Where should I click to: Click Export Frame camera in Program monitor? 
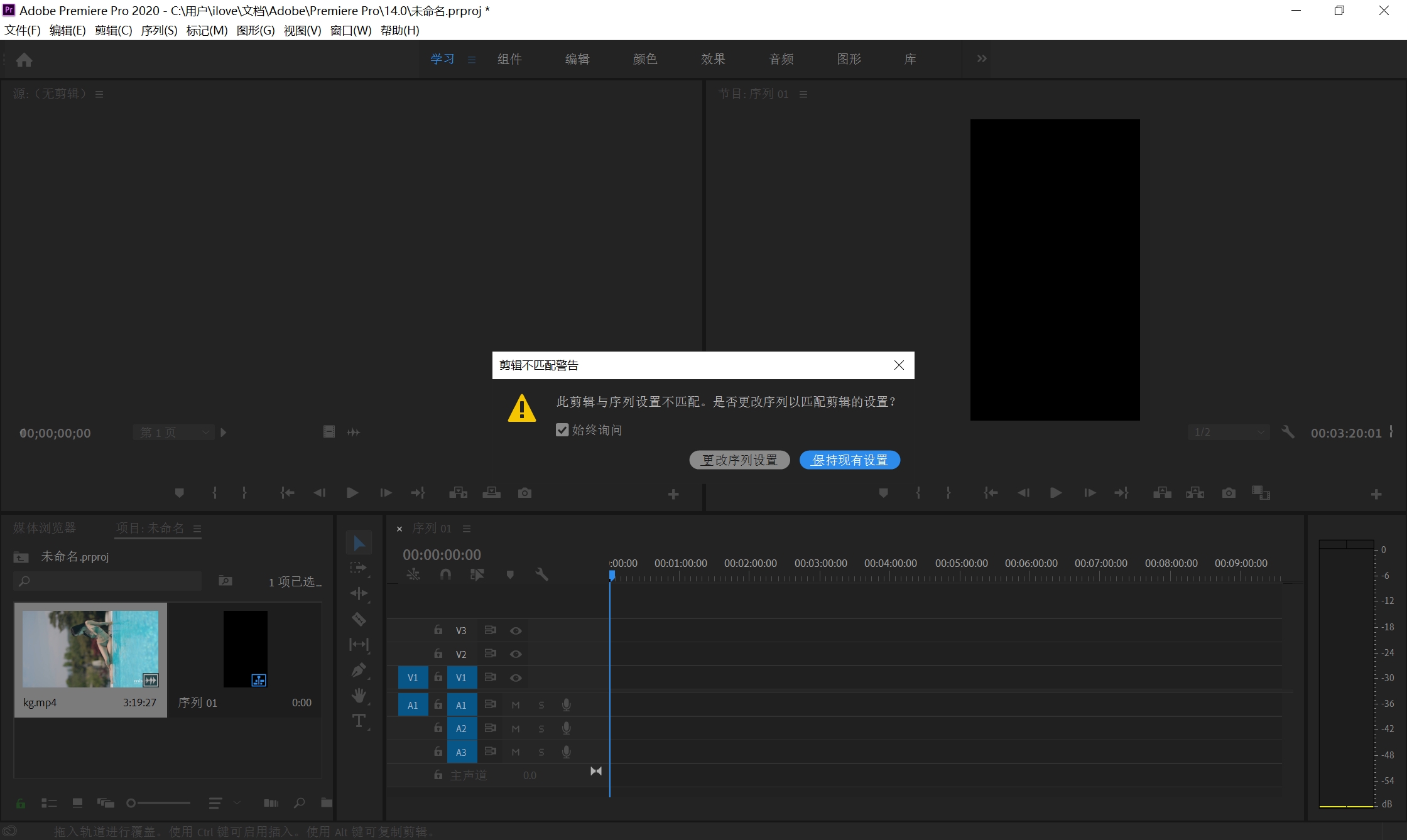pyautogui.click(x=1229, y=493)
